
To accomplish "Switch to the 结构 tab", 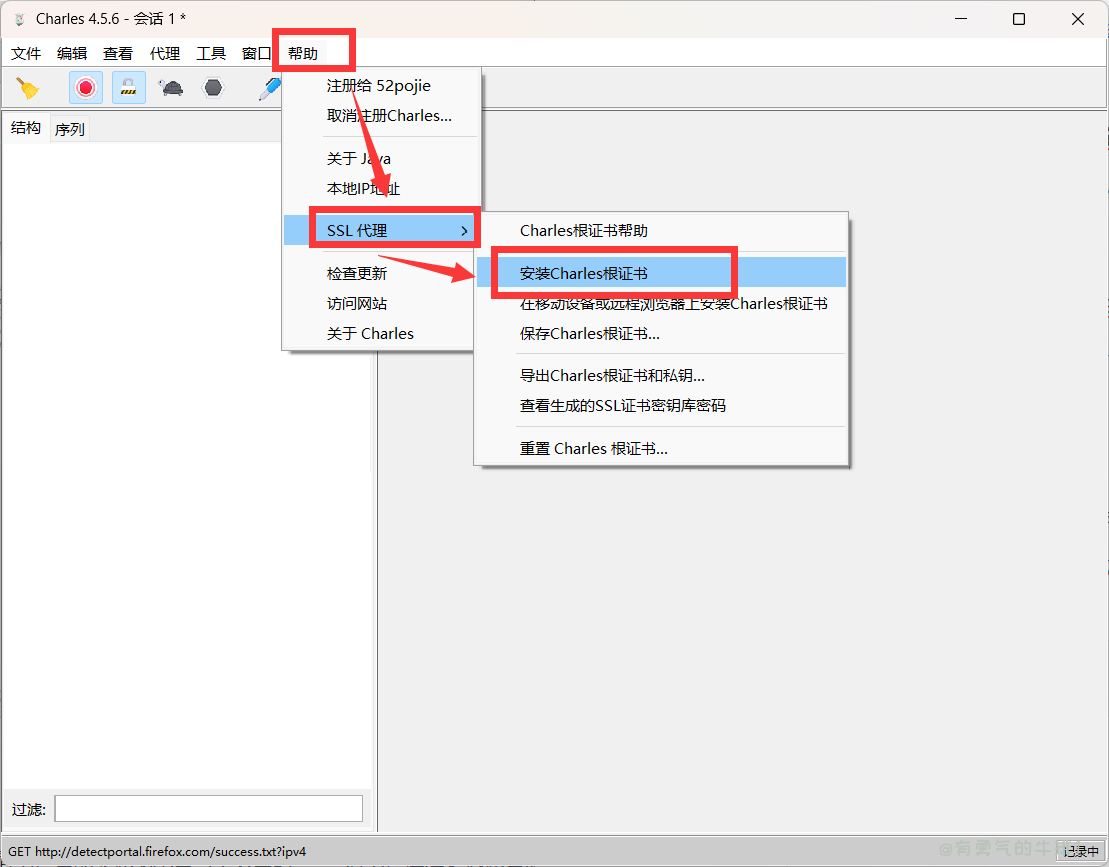I will (26, 128).
